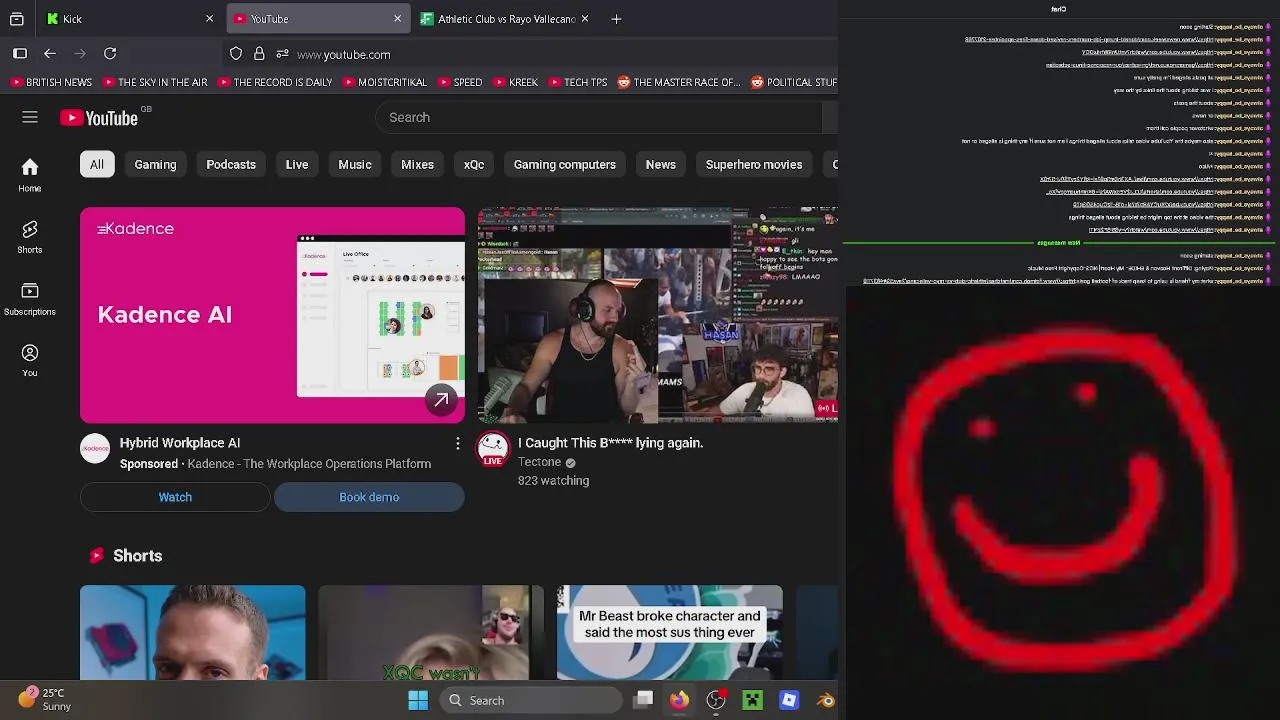Open a new browser tab
Image resolution: width=1280 pixels, height=720 pixels.
coord(616,19)
